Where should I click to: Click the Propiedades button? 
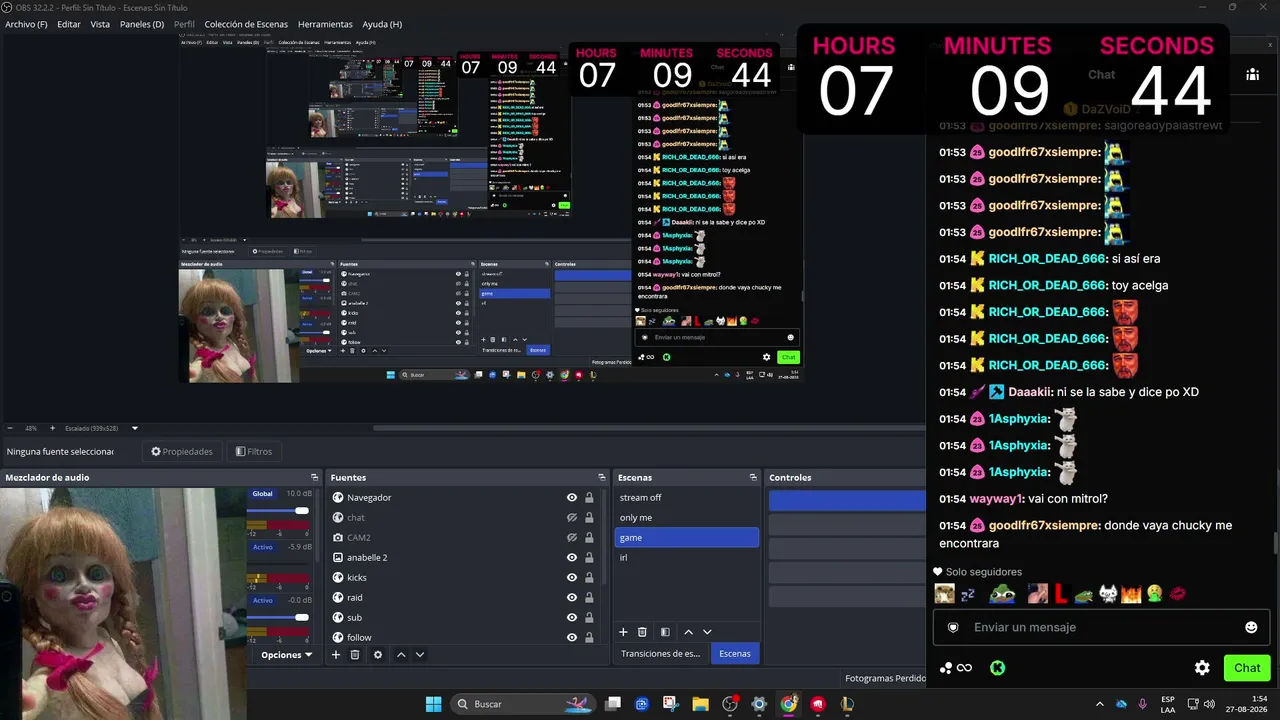click(182, 451)
